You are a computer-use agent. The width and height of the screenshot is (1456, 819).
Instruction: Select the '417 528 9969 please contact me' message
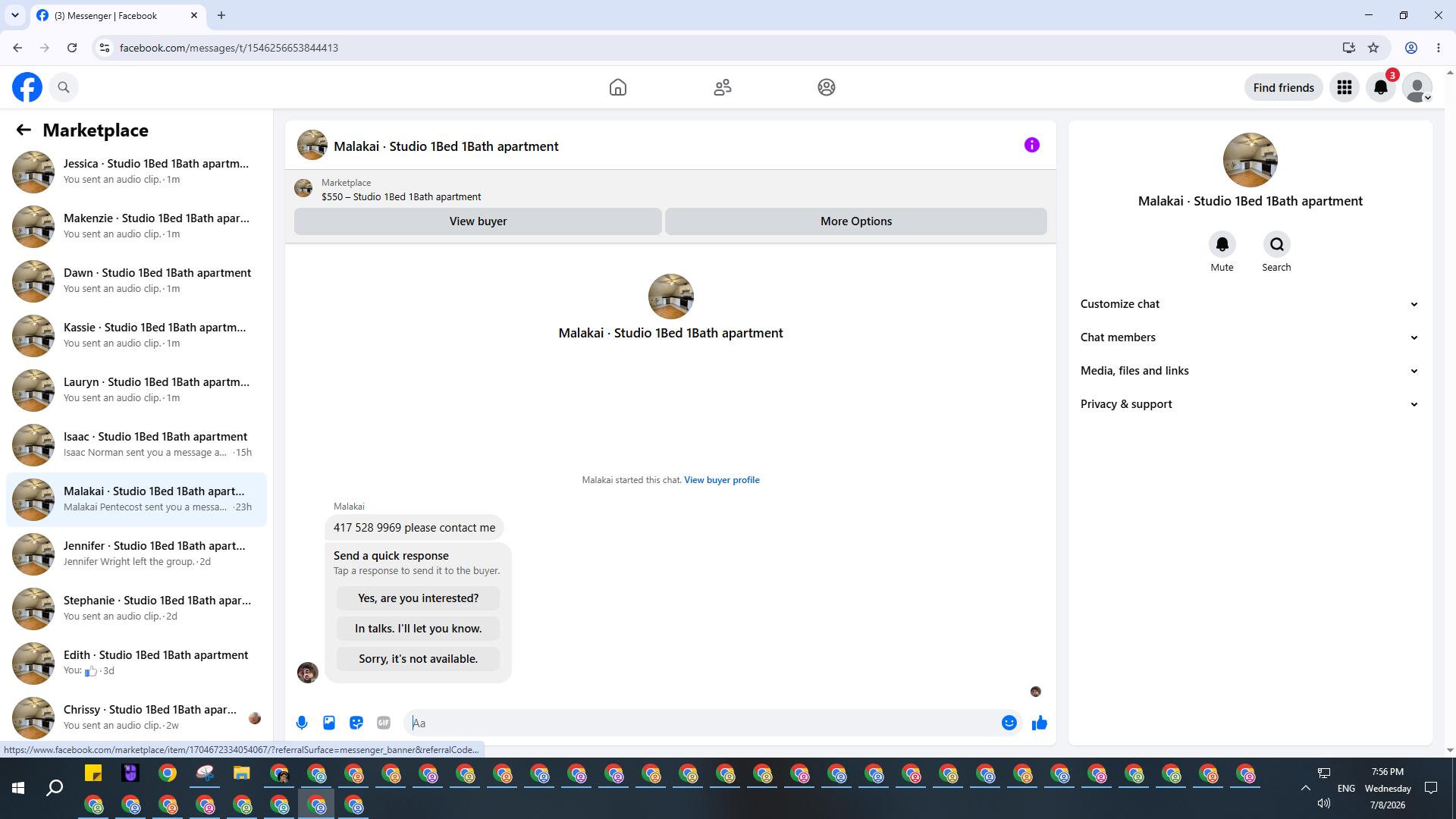[x=415, y=528]
